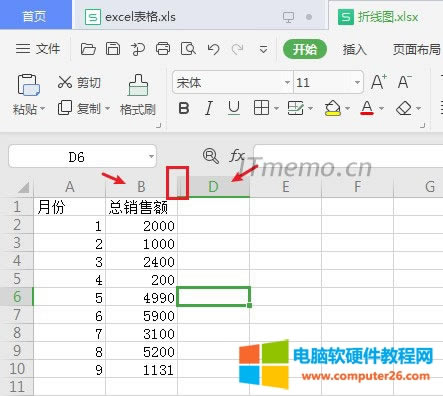443x396 pixels.
Task: Click the eraser clear formatting icon
Action: click(404, 108)
